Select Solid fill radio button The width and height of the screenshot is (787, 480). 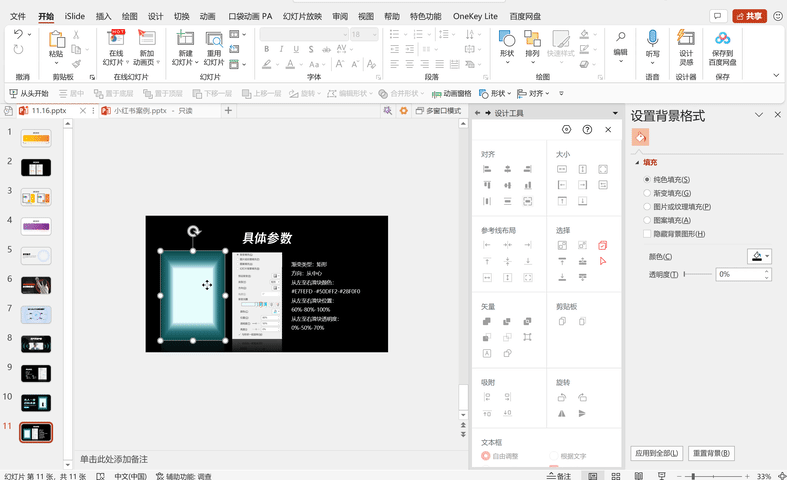pyautogui.click(x=647, y=179)
